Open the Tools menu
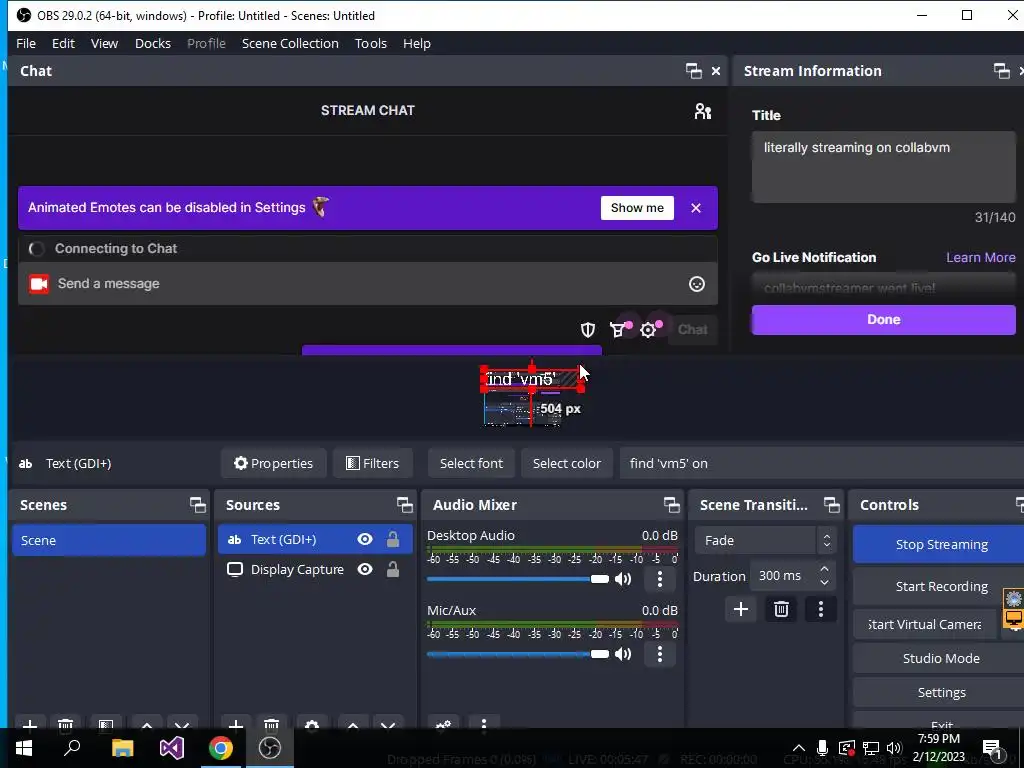 click(x=371, y=44)
